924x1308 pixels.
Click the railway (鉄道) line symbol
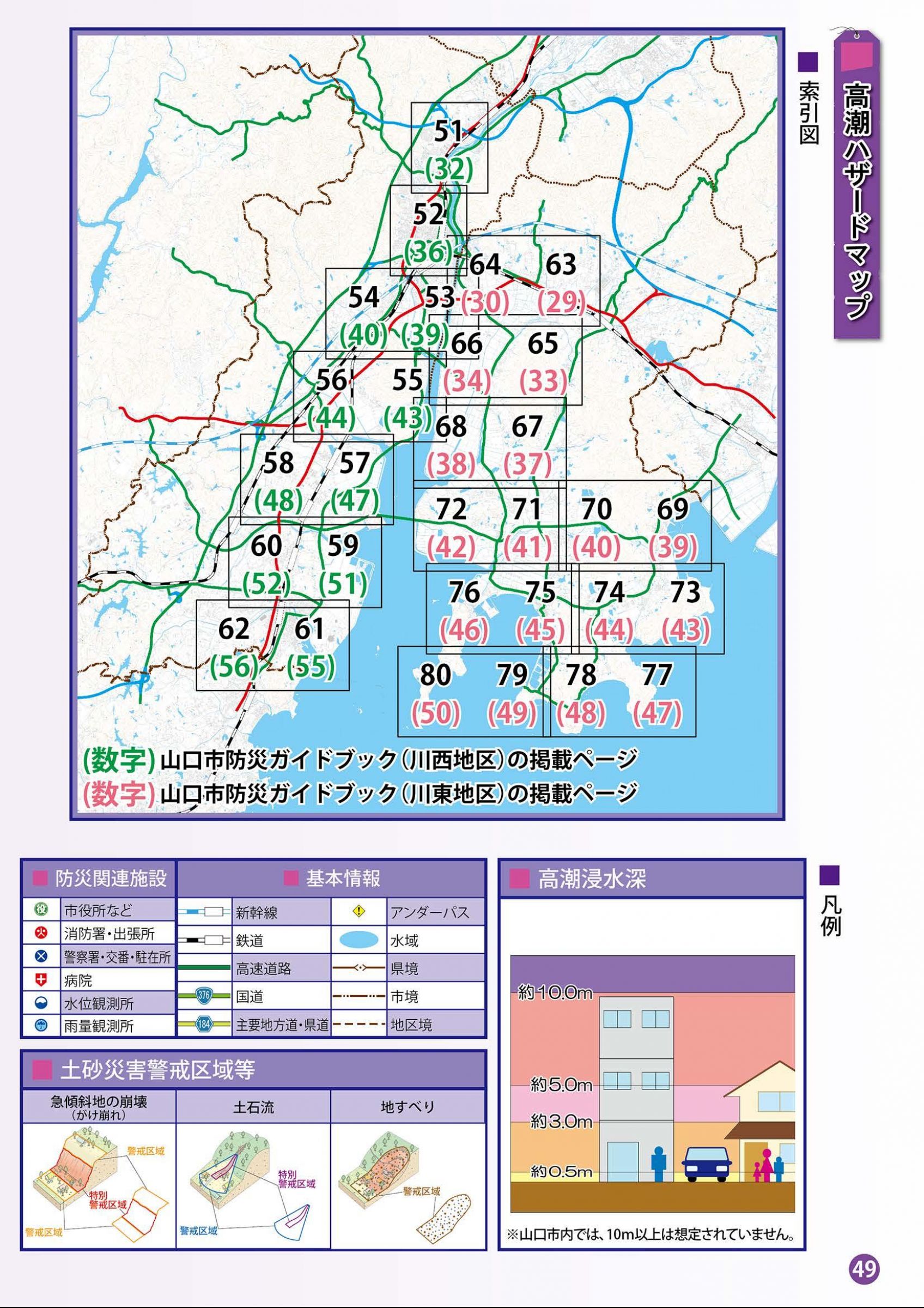[x=204, y=940]
